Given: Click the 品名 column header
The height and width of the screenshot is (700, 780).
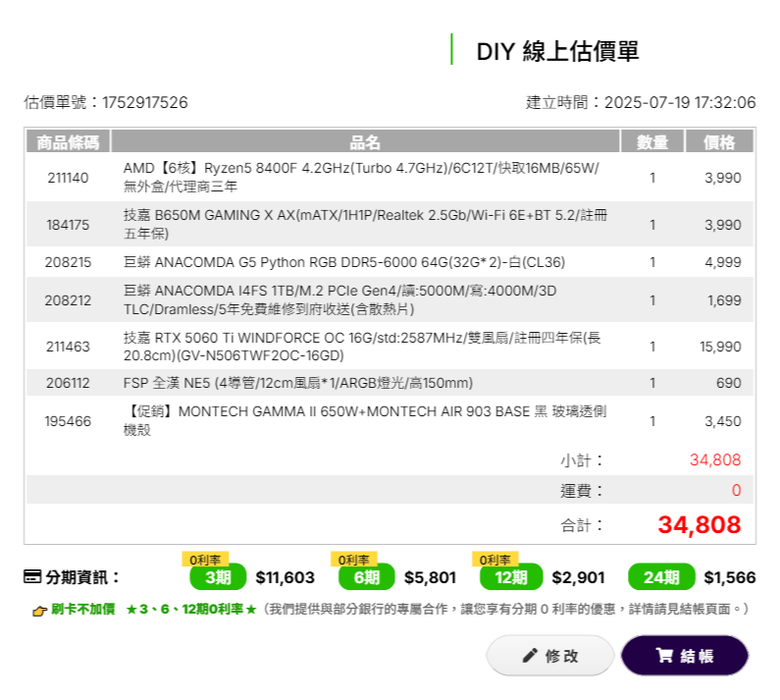Looking at the screenshot, I should tap(365, 142).
